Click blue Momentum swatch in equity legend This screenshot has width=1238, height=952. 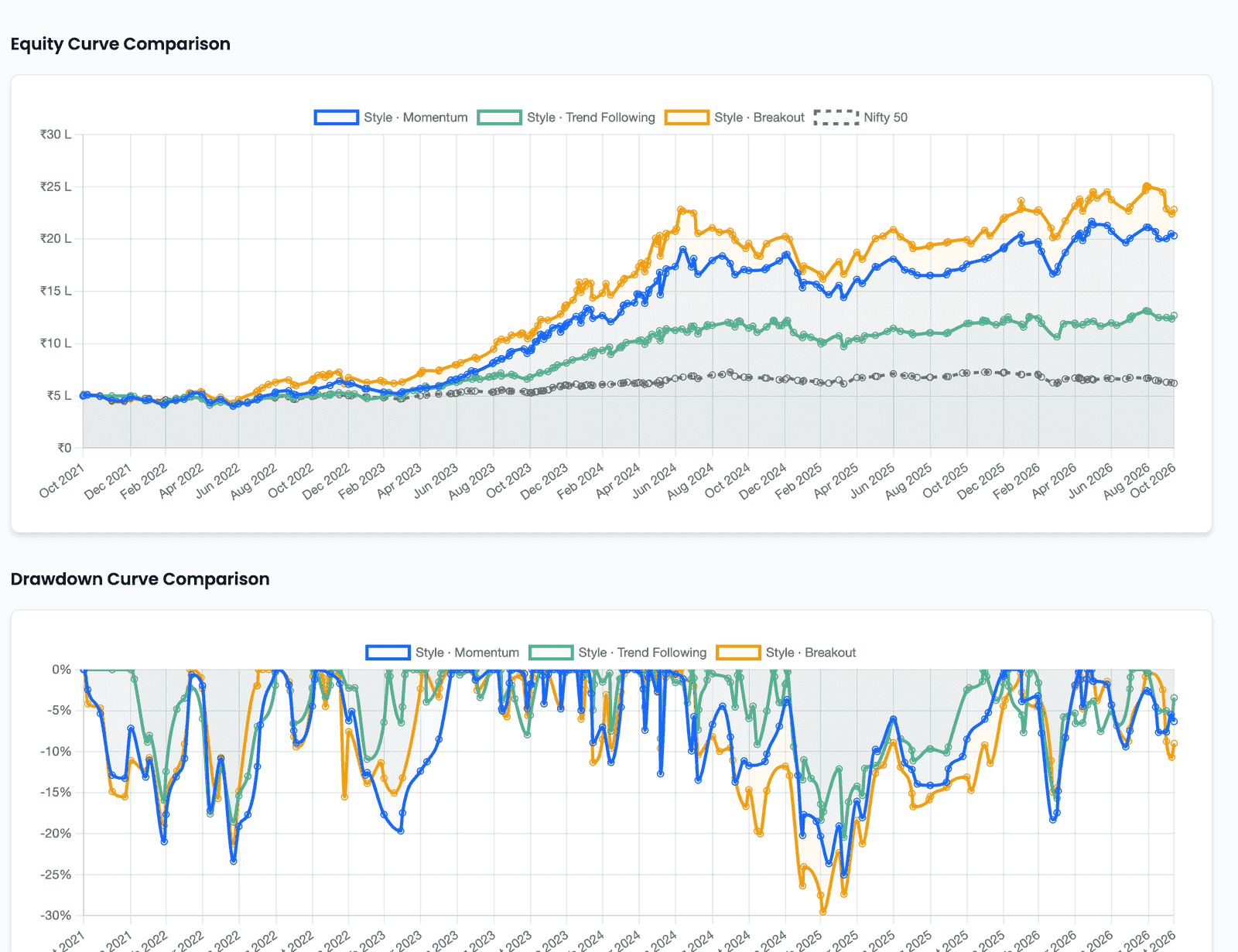(337, 118)
